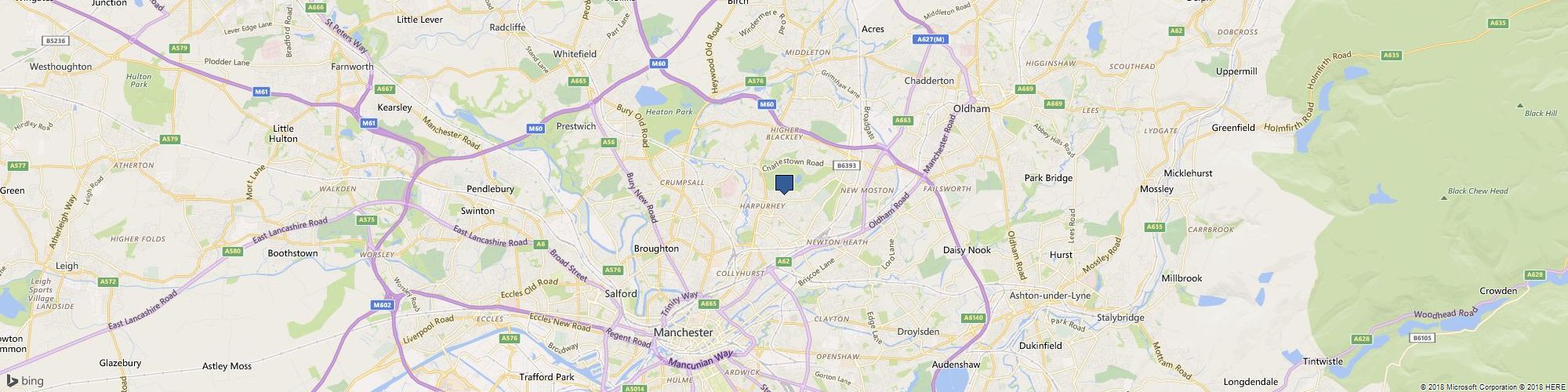Click the Salford label on map

point(621,294)
